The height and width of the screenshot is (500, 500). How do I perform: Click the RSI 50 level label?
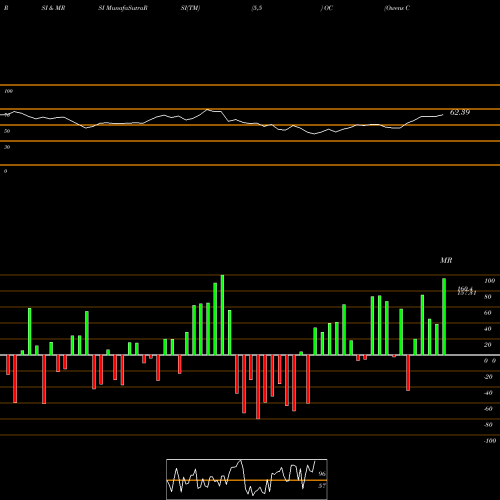tap(7, 131)
